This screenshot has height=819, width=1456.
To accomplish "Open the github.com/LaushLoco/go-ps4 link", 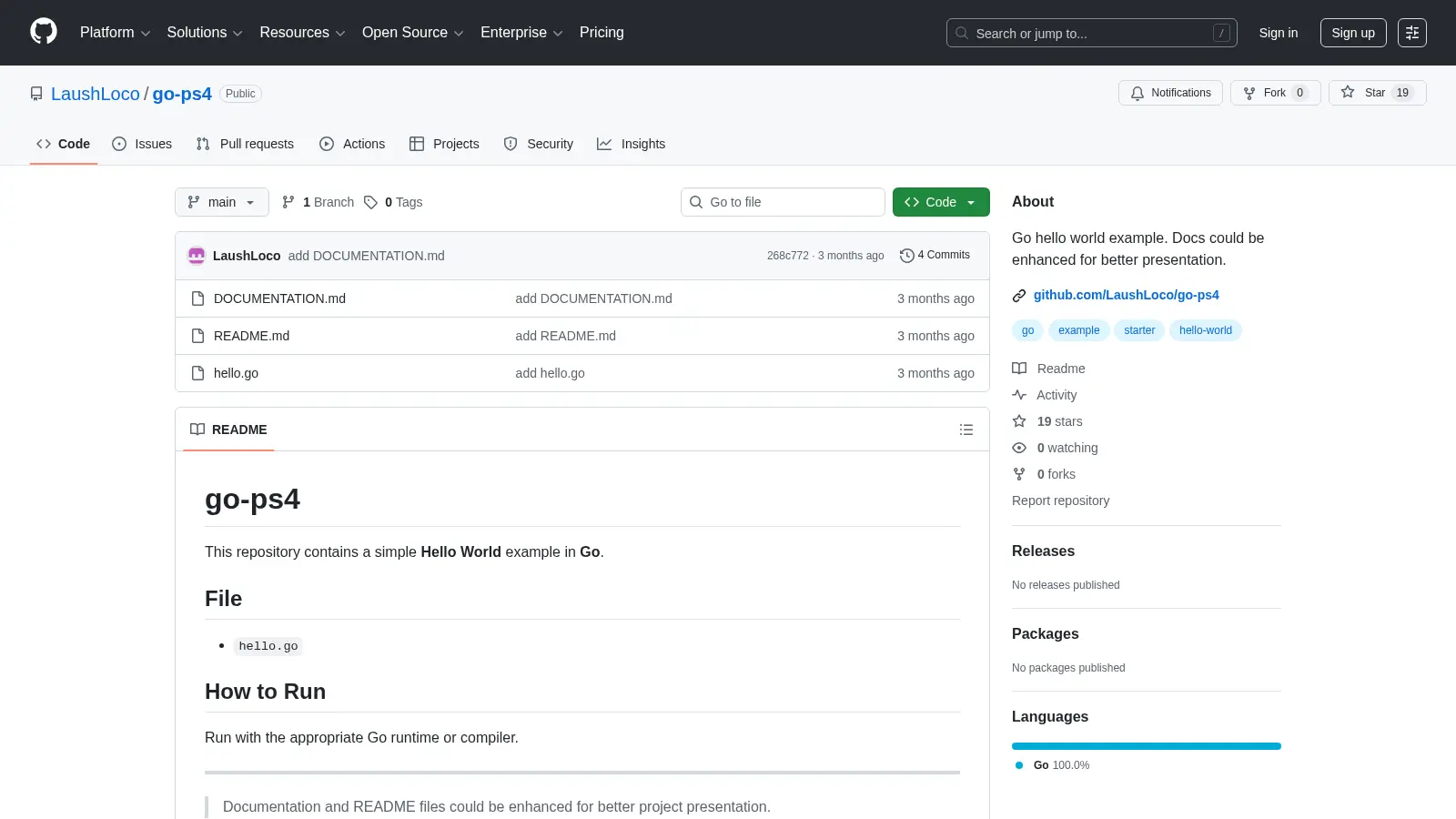I will [1127, 295].
